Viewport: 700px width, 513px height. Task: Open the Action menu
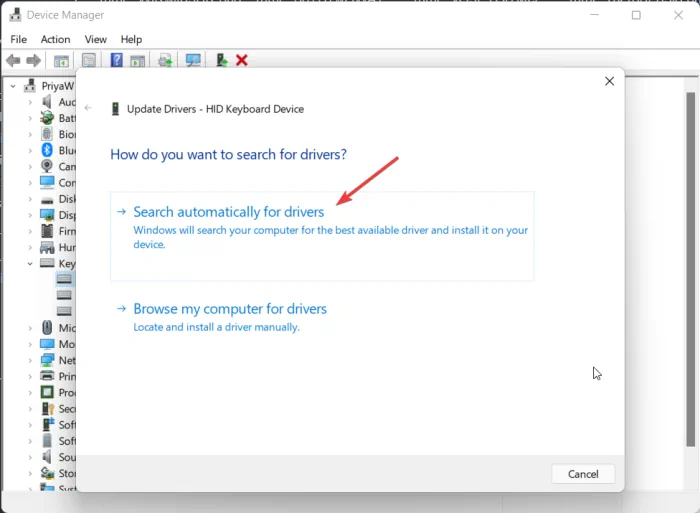click(x=55, y=39)
